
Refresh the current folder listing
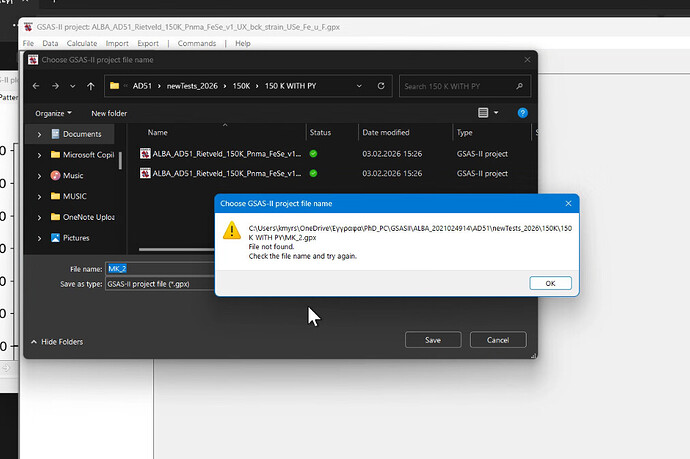pyautogui.click(x=380, y=86)
